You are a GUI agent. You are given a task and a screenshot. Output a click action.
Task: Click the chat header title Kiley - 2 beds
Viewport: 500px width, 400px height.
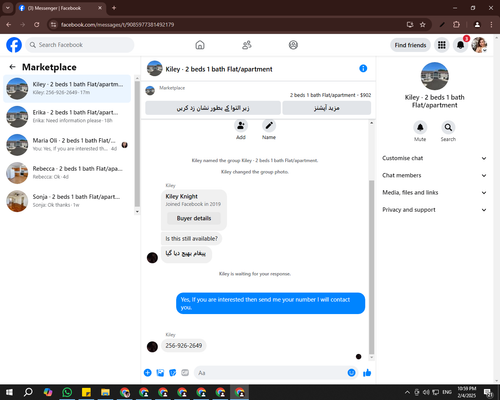click(219, 69)
